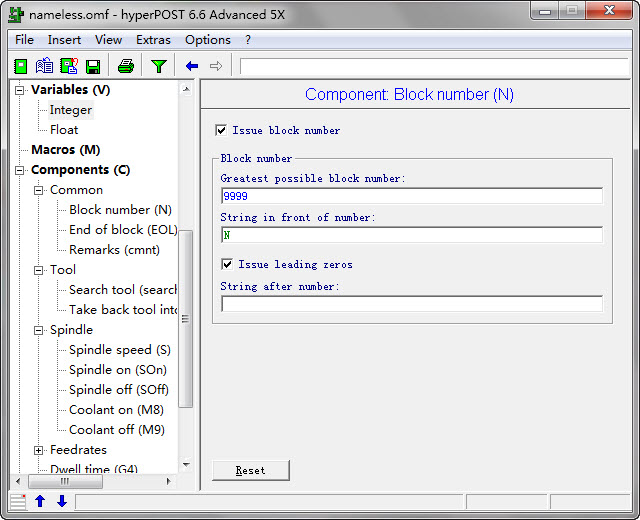The image size is (640, 520).
Task: Select the Feedrates tree label
Action: [x=78, y=450]
